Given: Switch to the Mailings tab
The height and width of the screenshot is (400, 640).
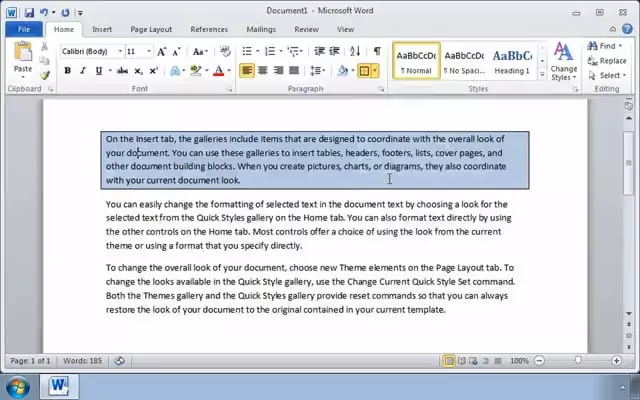Looking at the screenshot, I should click(261, 29).
